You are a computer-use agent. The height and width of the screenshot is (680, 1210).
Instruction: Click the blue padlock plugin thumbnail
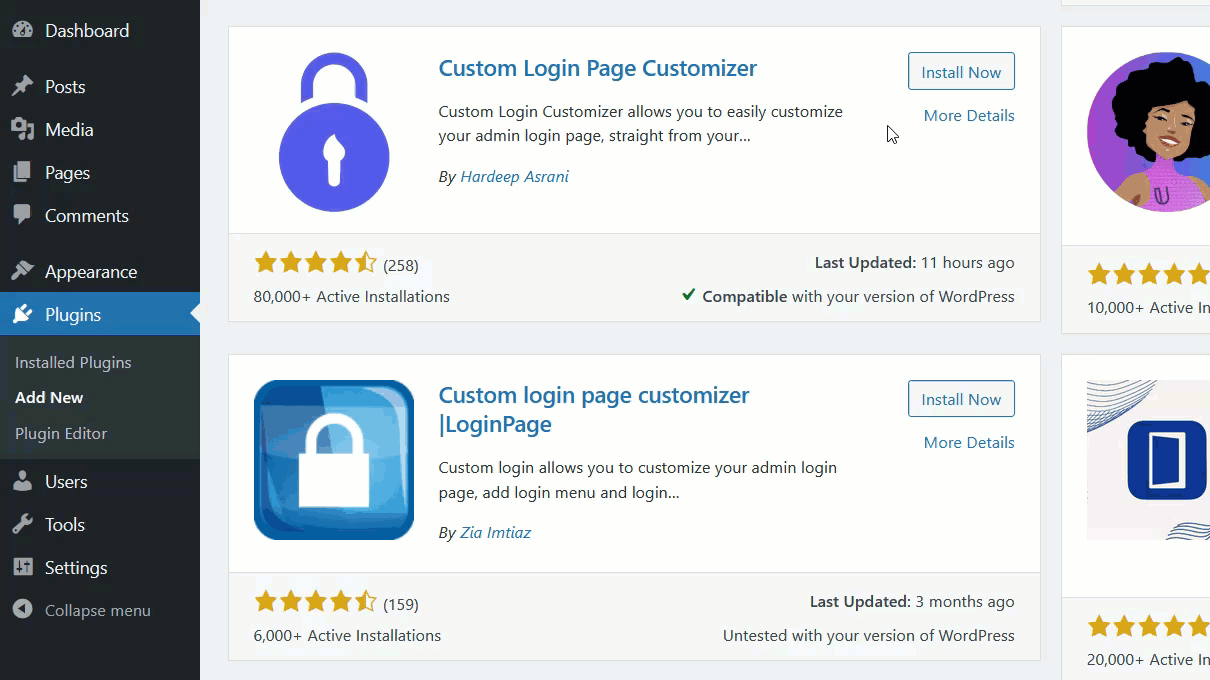coord(334,460)
